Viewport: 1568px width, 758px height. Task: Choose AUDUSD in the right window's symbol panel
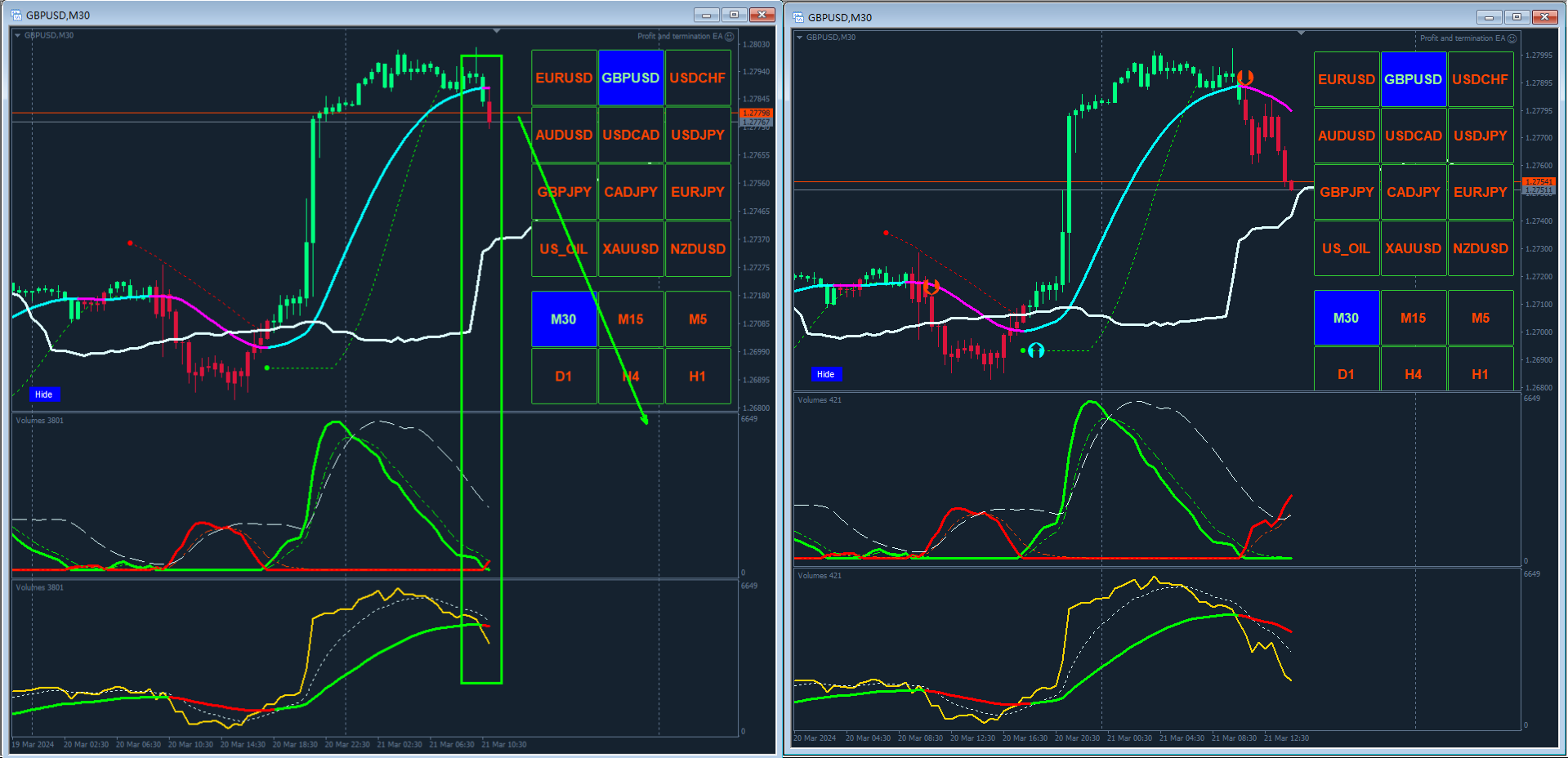1347,136
